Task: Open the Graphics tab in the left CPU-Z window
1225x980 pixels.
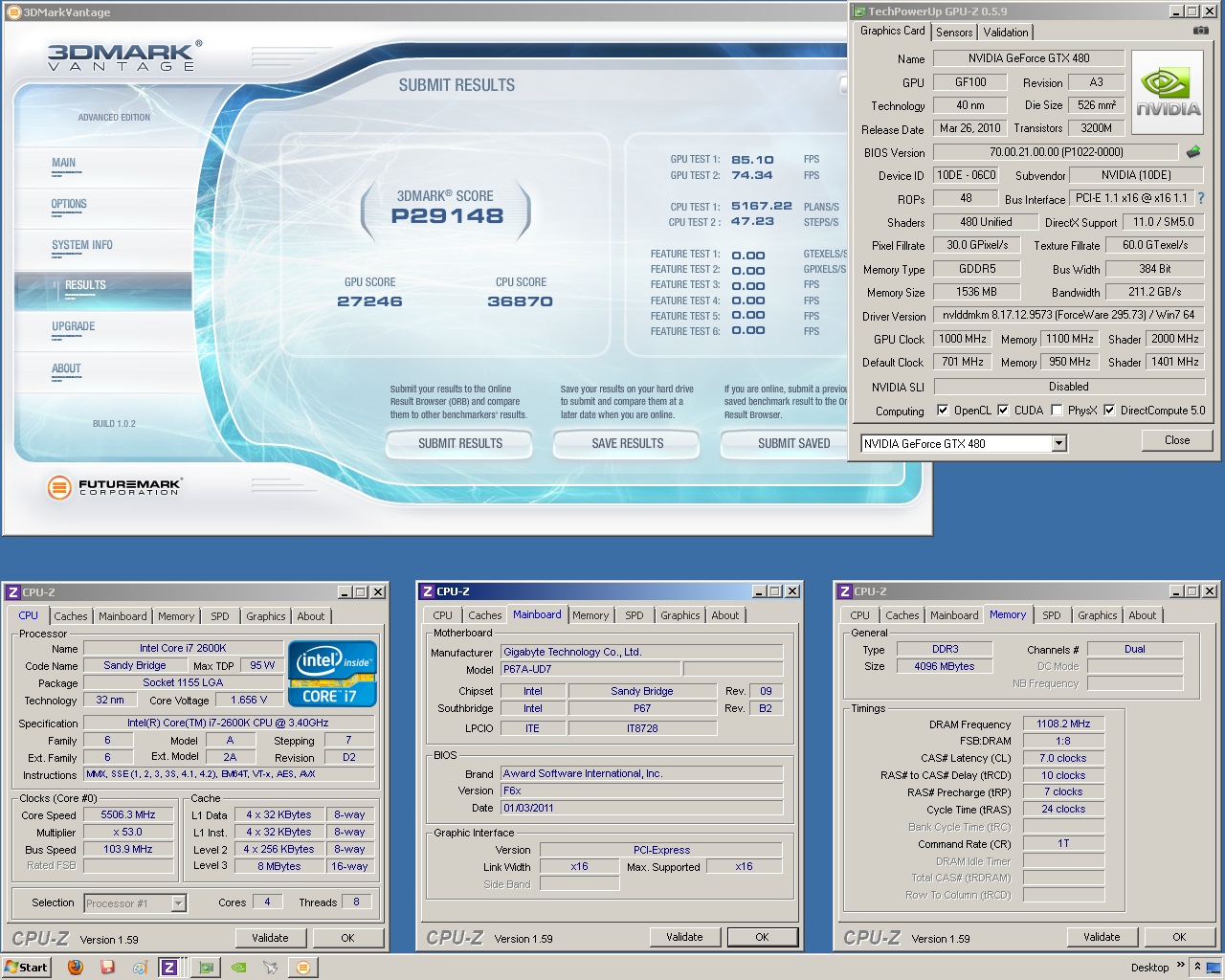Action: tap(266, 616)
